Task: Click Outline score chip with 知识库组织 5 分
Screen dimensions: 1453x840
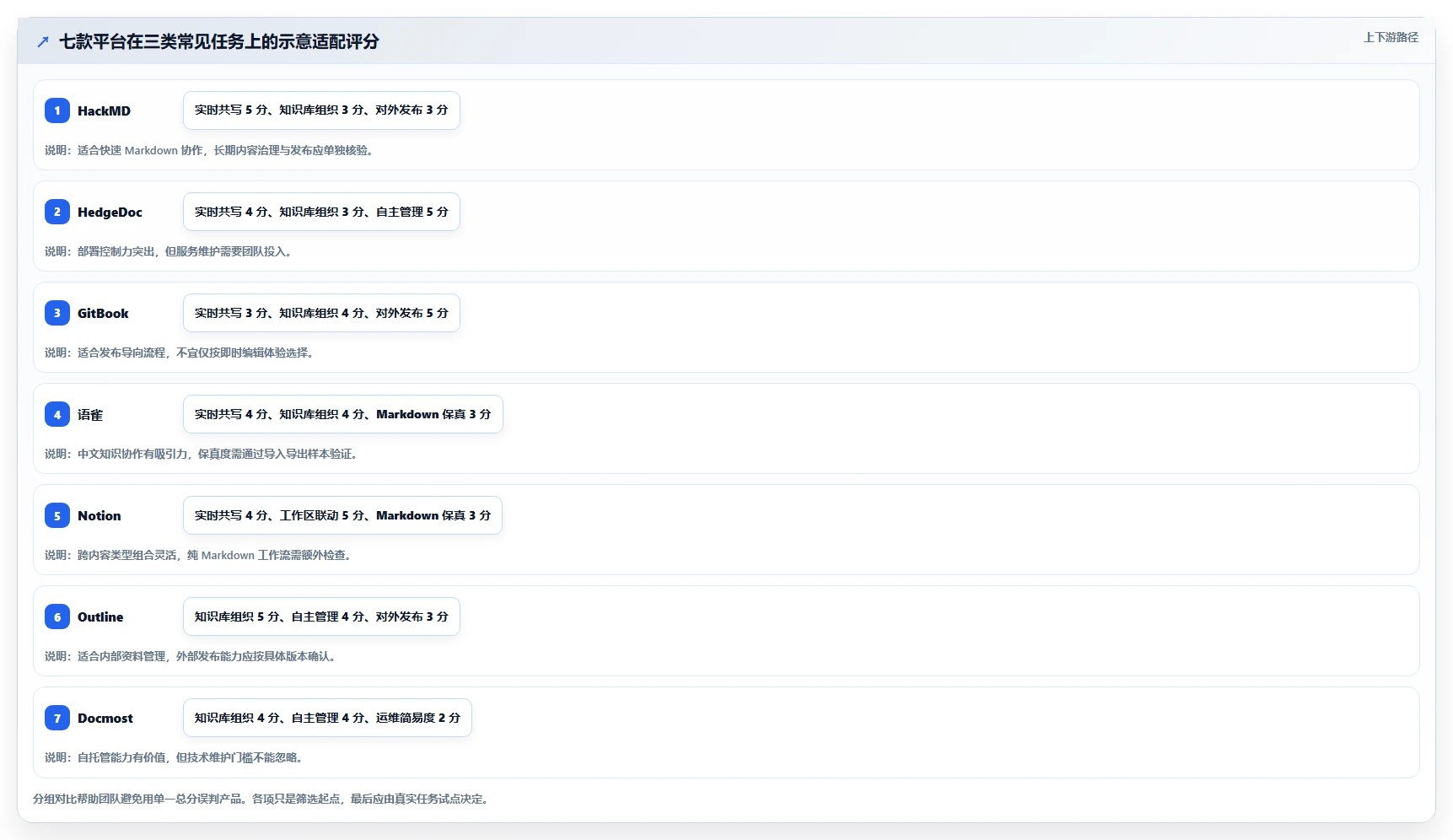Action: pos(321,617)
